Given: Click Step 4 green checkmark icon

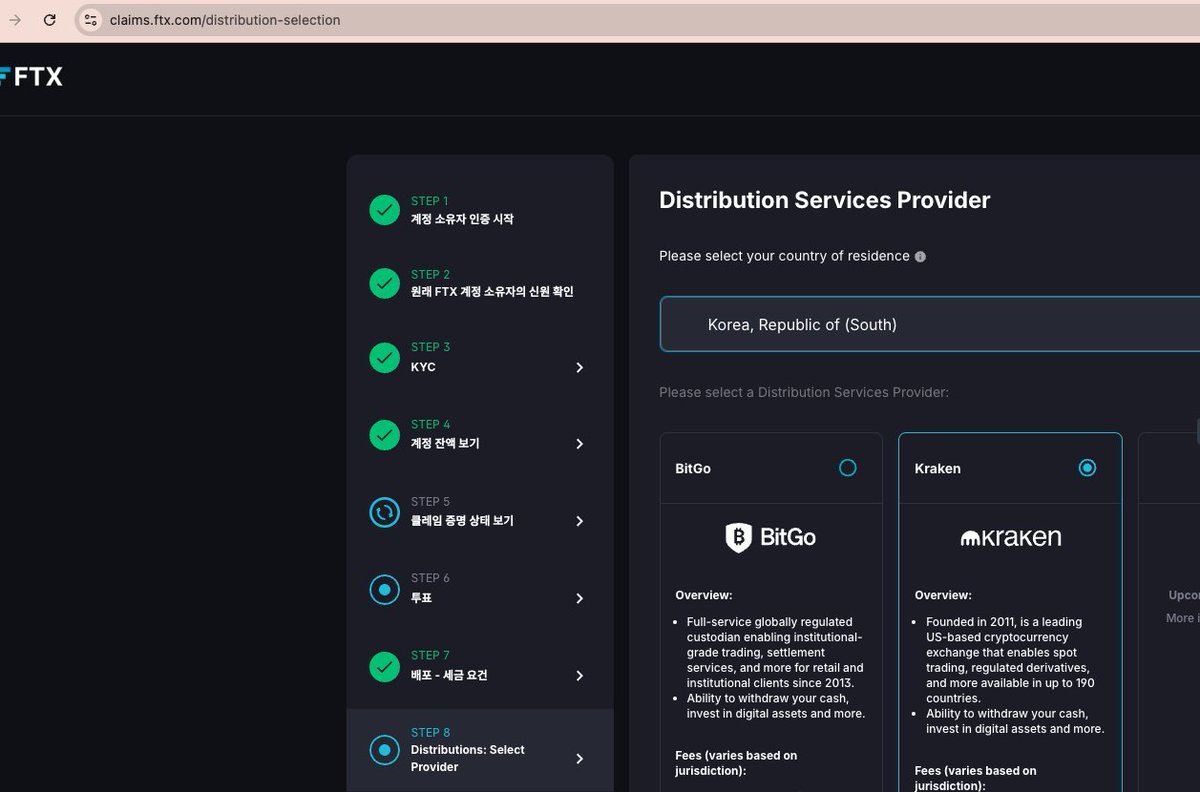Looking at the screenshot, I should tap(384, 435).
